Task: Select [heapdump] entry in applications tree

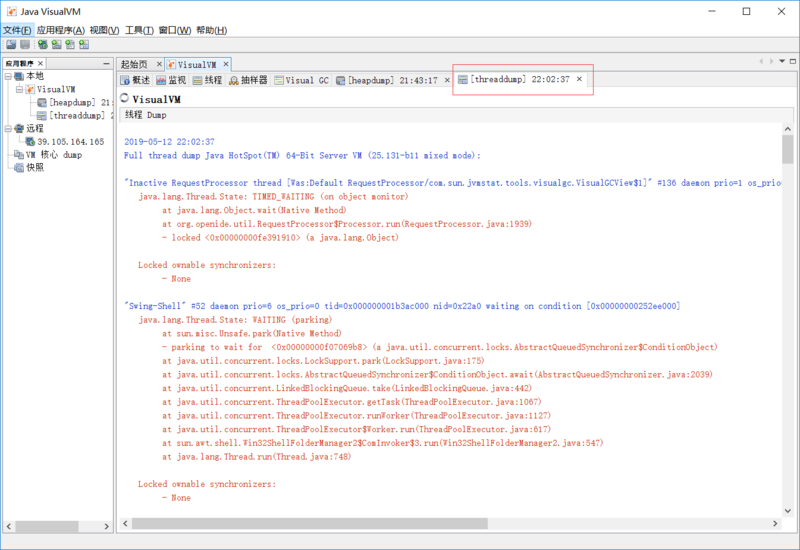Action: point(80,103)
